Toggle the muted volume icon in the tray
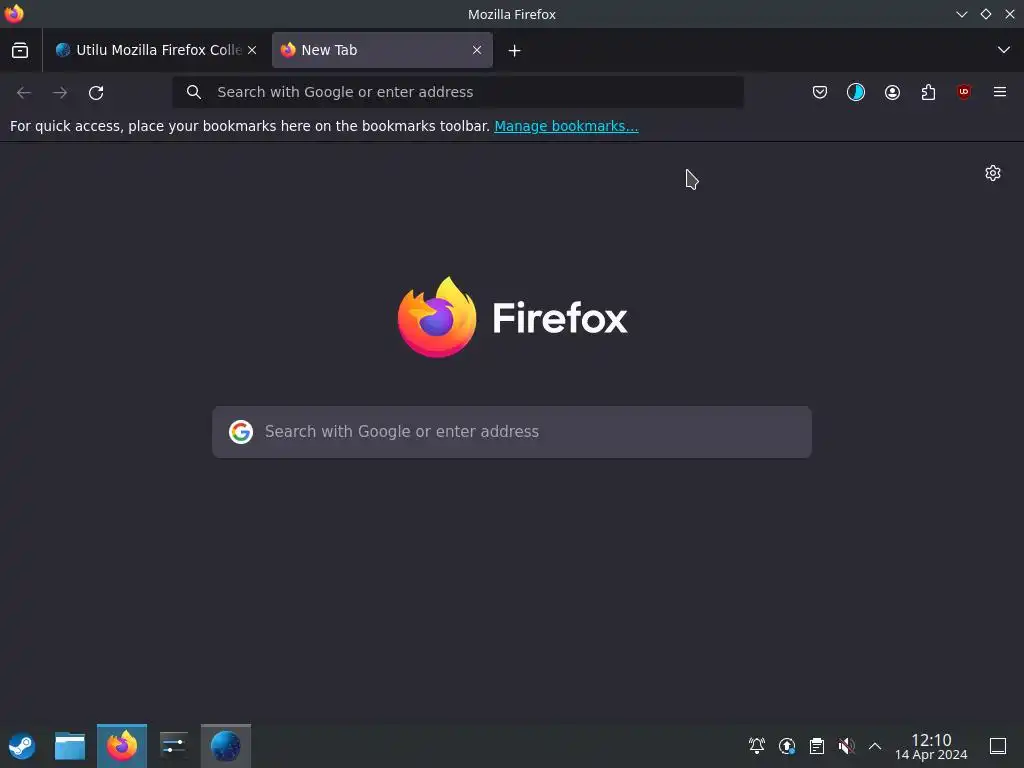This screenshot has width=1024, height=768. (x=846, y=746)
